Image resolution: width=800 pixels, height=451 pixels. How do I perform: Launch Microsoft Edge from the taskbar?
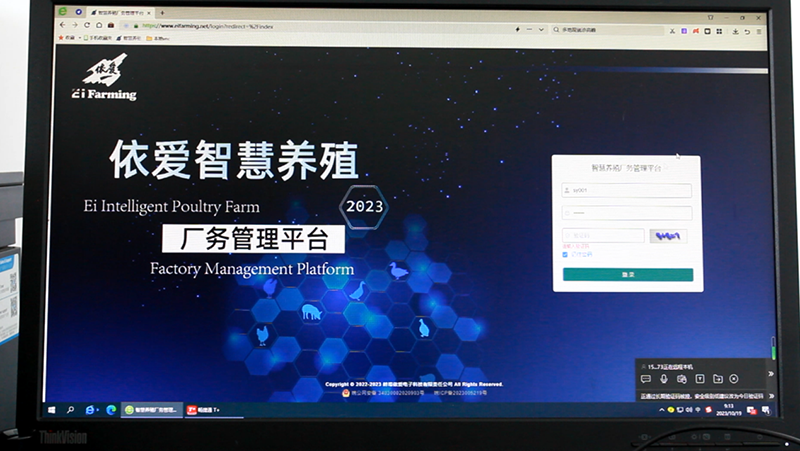pos(111,410)
